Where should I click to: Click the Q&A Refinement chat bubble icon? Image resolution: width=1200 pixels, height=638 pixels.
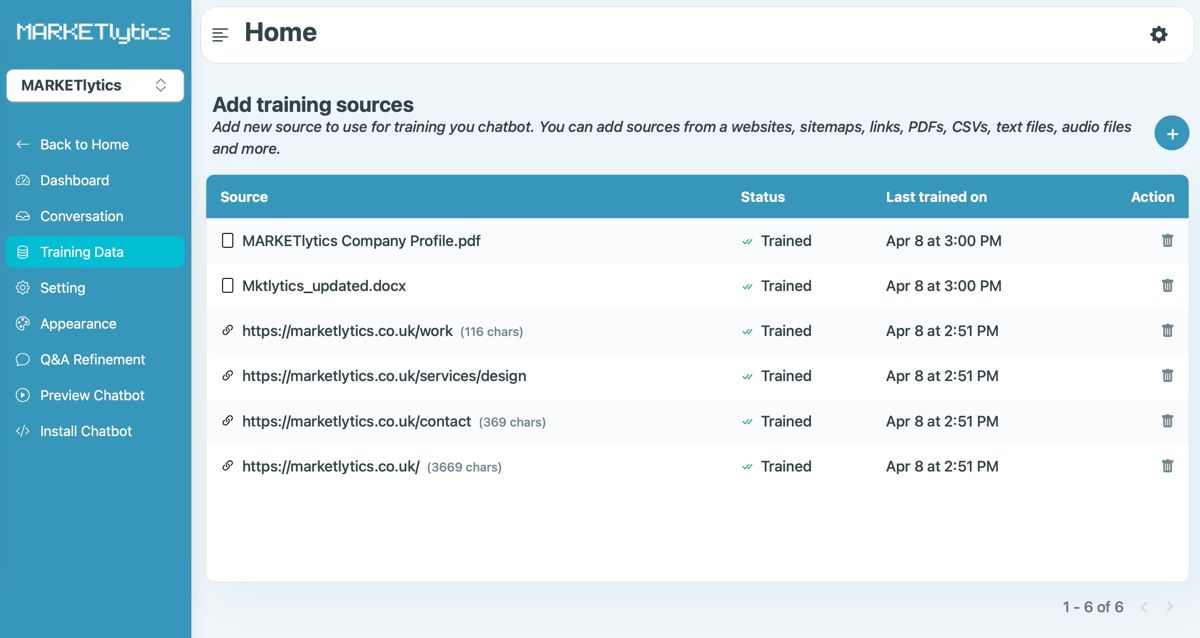pyautogui.click(x=23, y=360)
